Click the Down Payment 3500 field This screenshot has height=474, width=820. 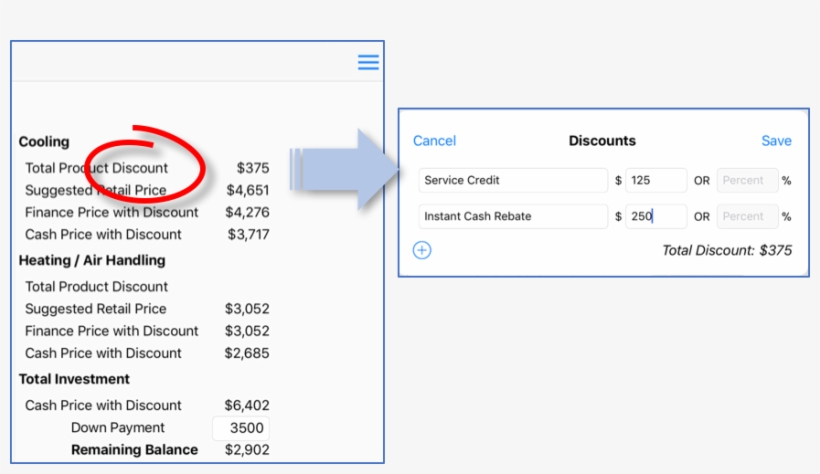240,428
